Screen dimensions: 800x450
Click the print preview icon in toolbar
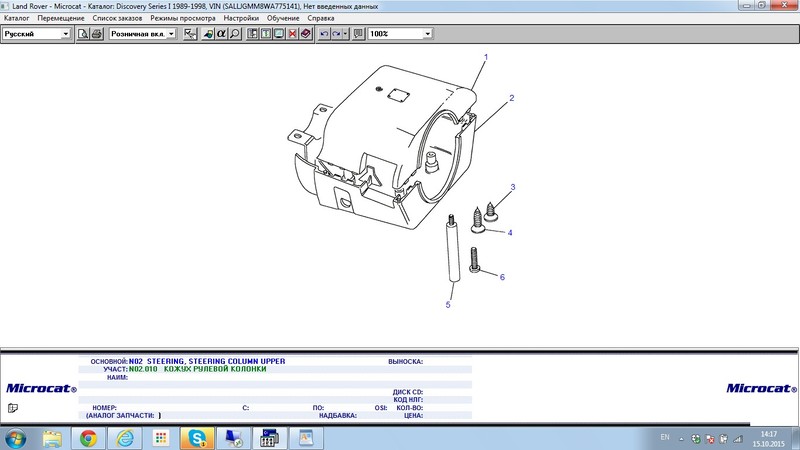pos(84,34)
